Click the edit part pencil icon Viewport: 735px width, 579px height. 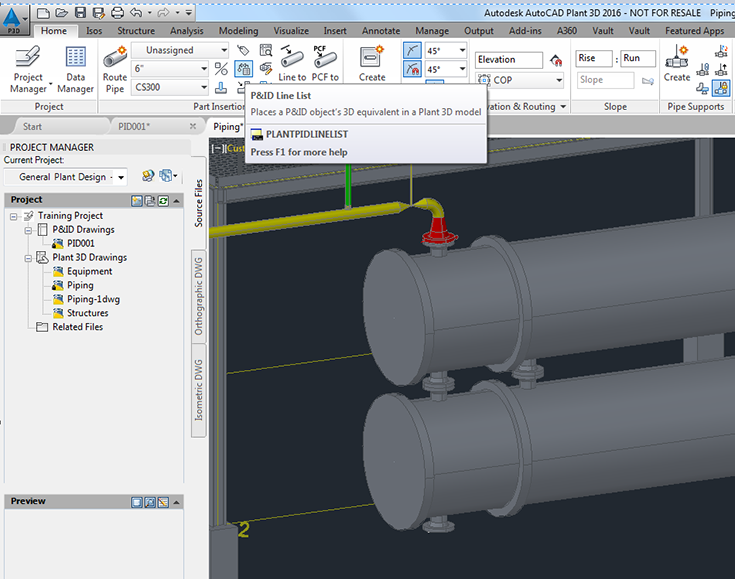tap(266, 69)
